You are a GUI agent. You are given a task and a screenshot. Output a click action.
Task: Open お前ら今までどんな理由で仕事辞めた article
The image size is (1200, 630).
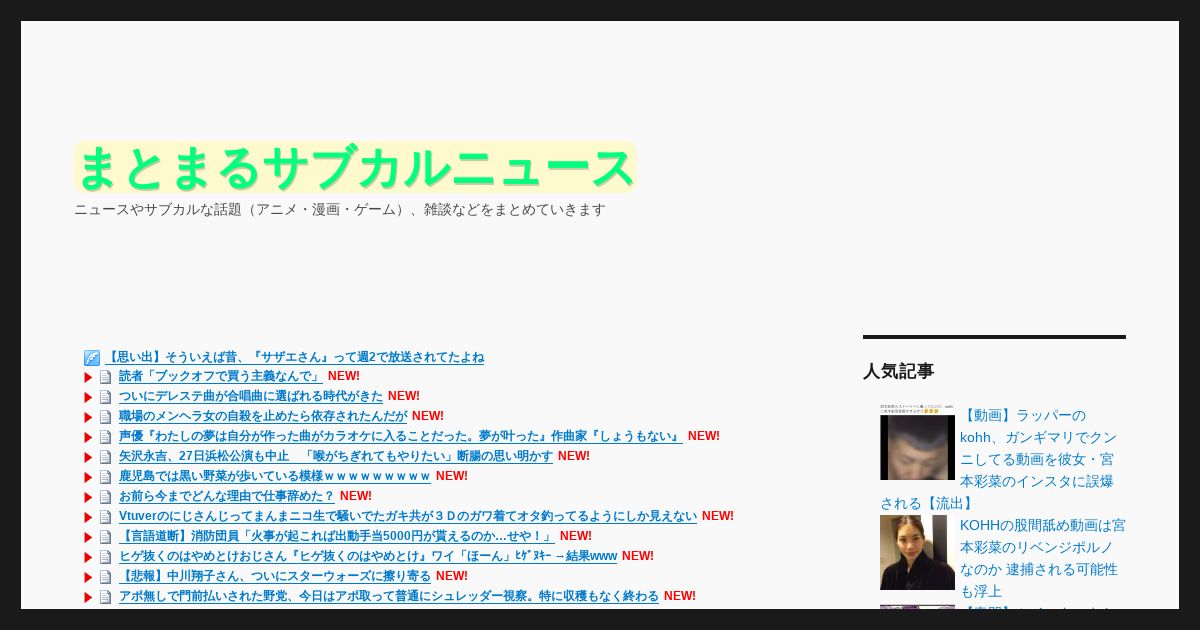[227, 497]
